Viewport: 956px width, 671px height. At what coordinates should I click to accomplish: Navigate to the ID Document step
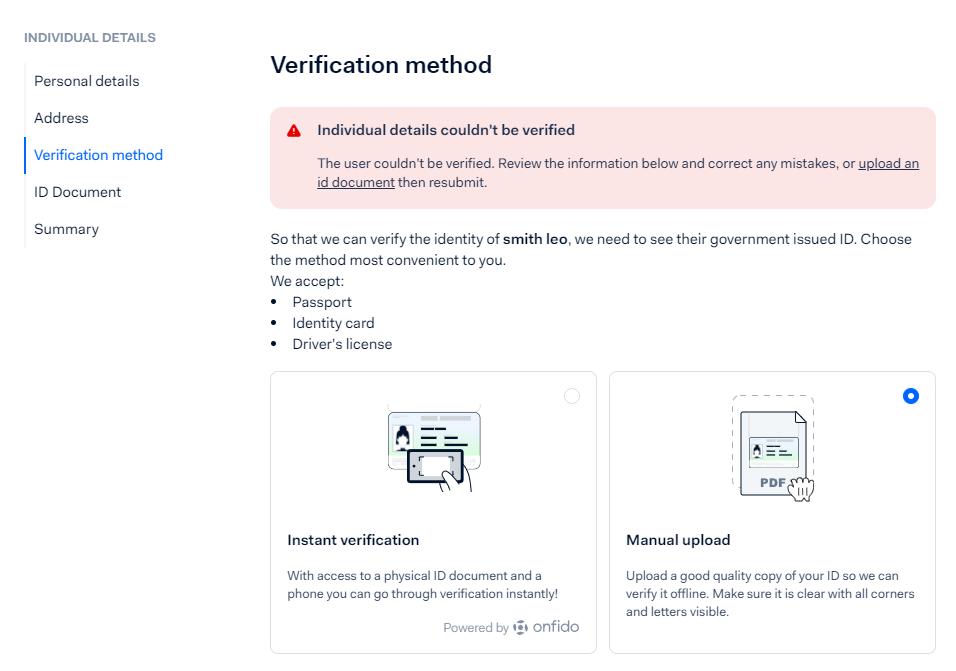pos(77,192)
